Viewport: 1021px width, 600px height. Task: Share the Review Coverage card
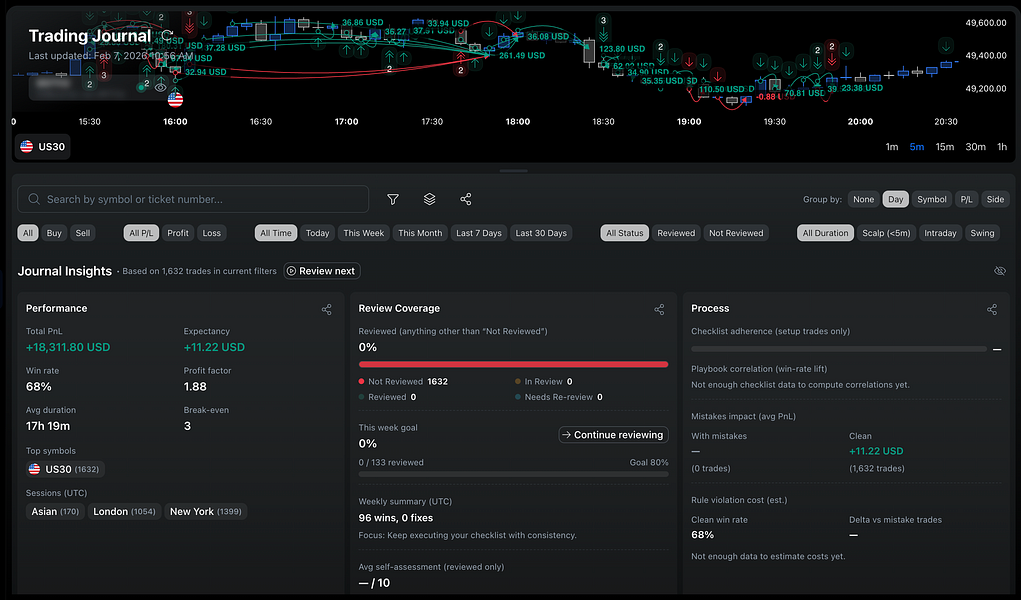(x=659, y=309)
